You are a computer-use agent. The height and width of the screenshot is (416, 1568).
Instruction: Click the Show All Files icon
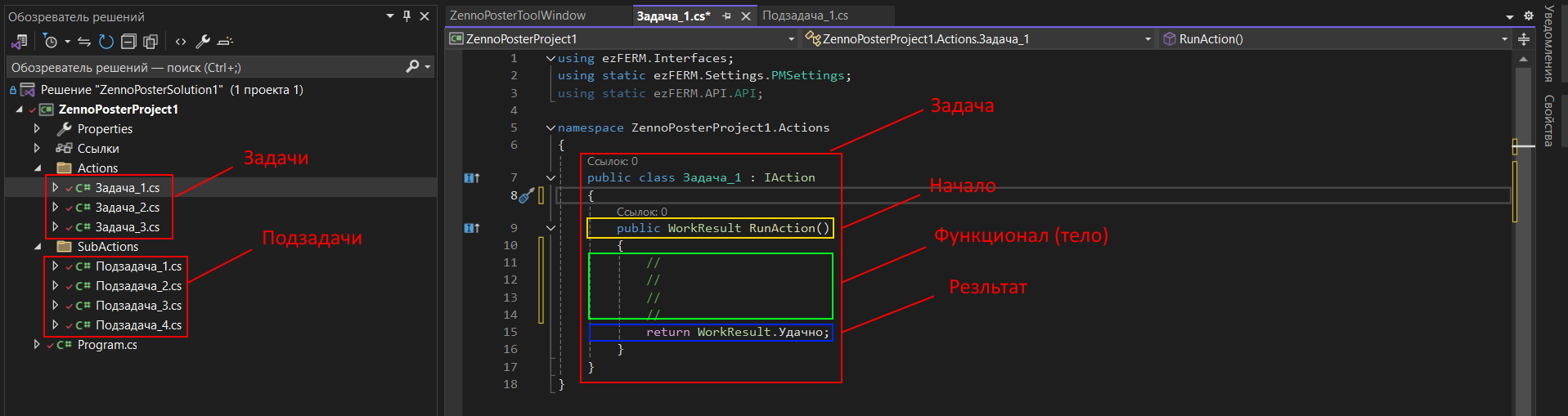(x=151, y=41)
